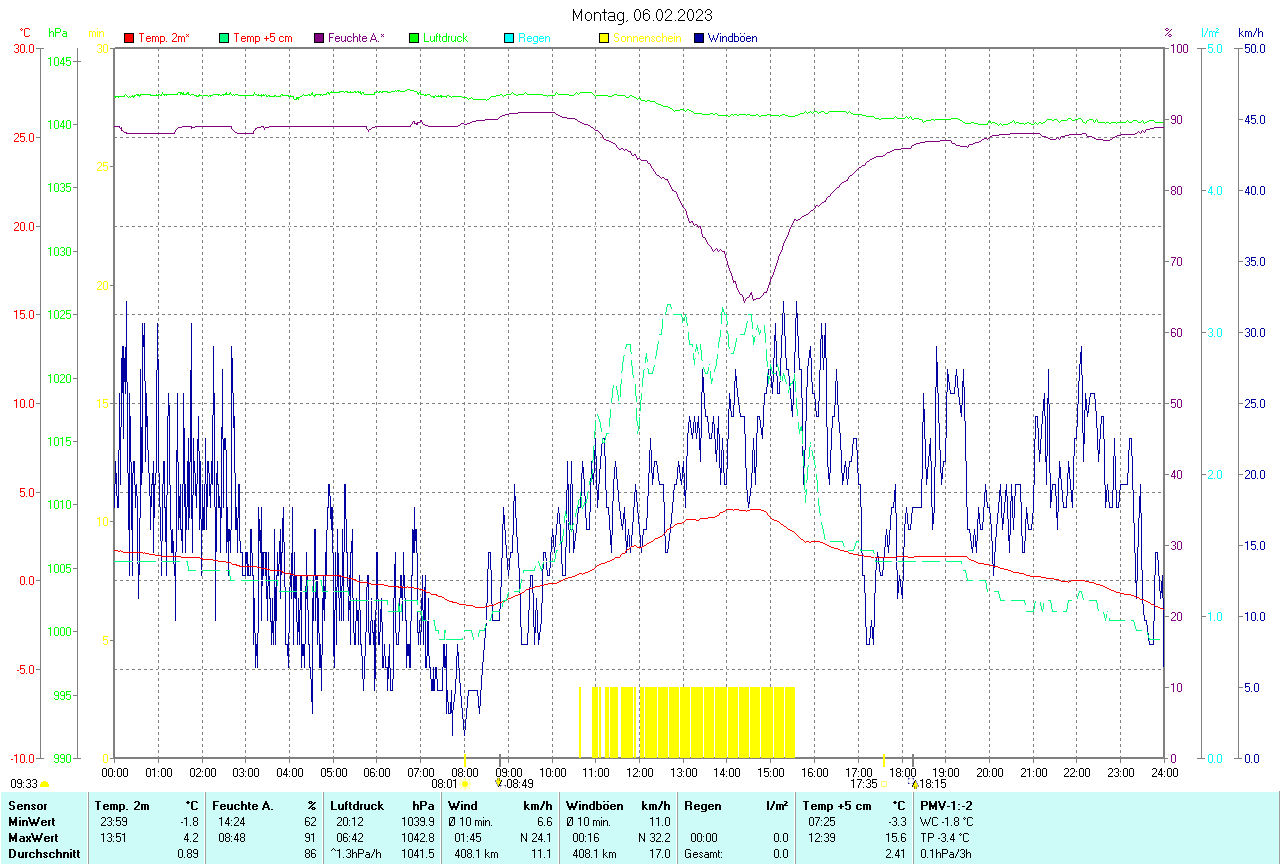Click the 1045 hPa axis tick label
The image size is (1280, 864).
59,62
